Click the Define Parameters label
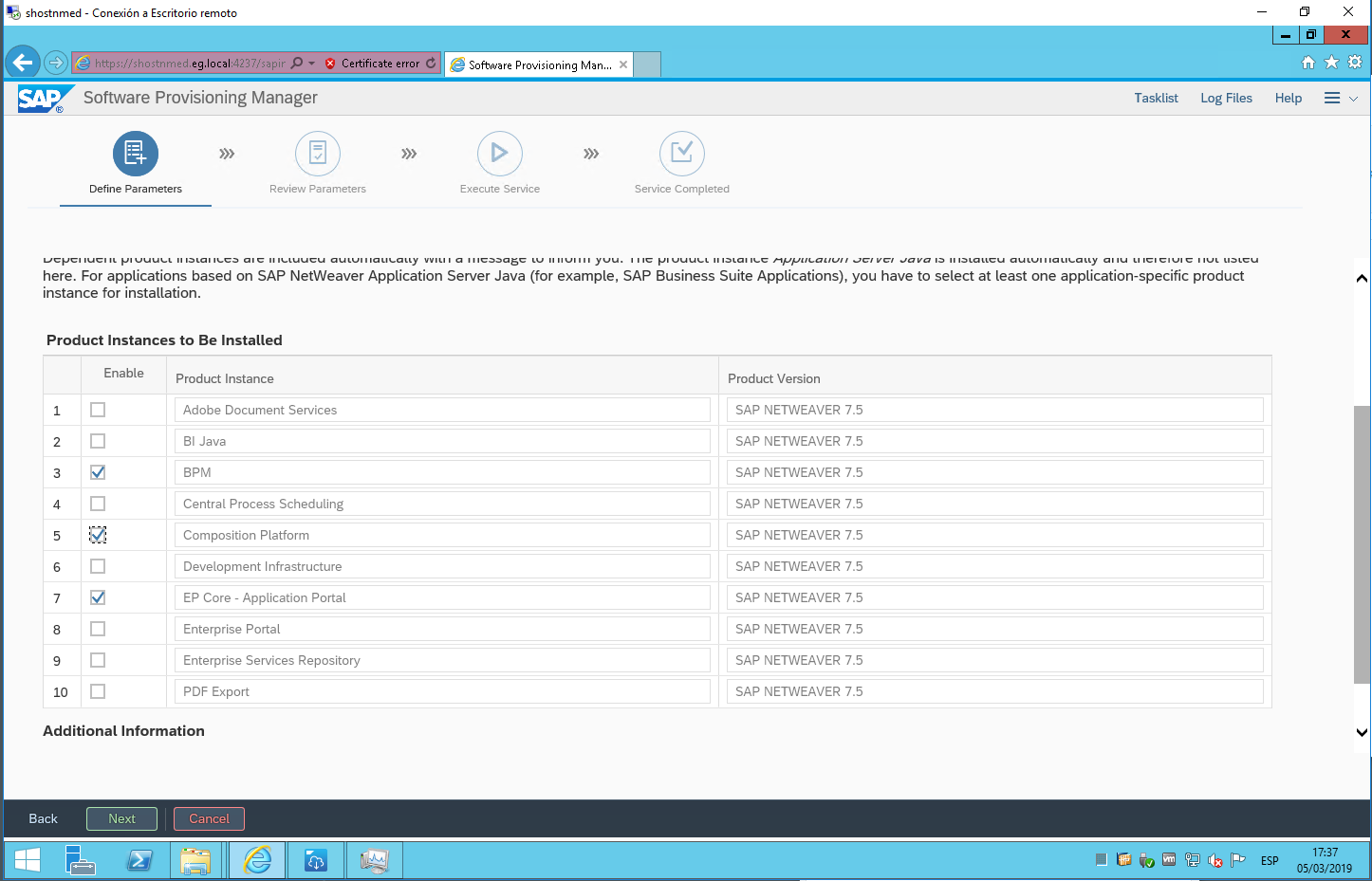The image size is (1372, 881). [136, 189]
